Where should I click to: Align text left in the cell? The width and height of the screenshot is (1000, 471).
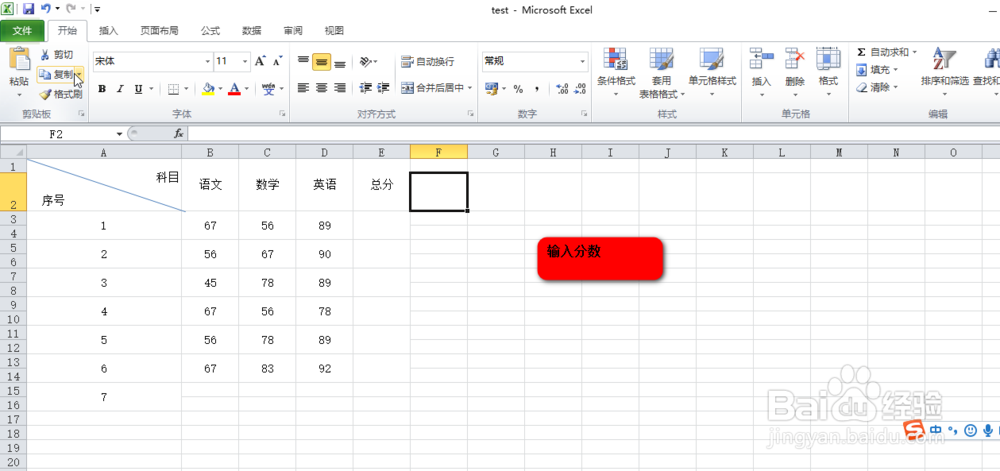point(303,88)
